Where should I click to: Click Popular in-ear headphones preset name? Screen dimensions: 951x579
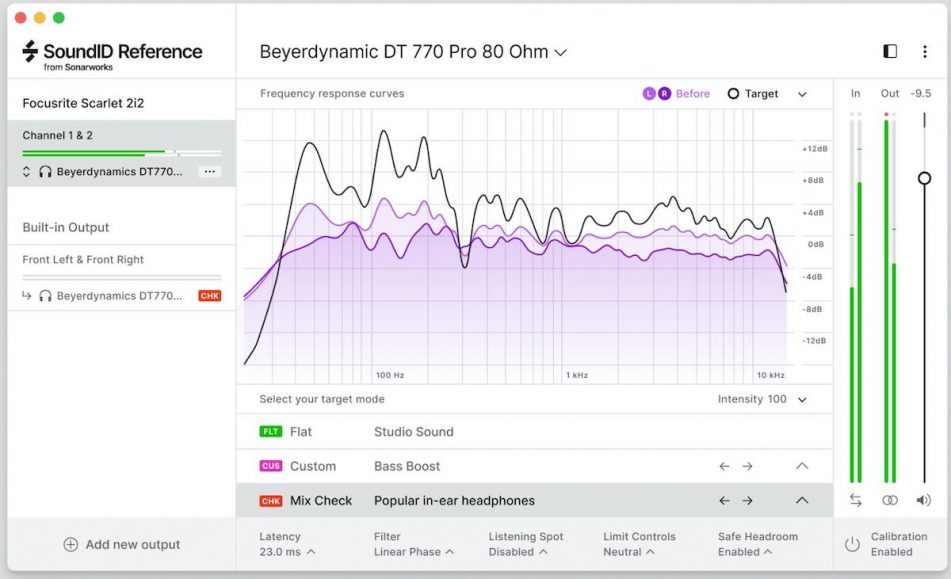(454, 501)
